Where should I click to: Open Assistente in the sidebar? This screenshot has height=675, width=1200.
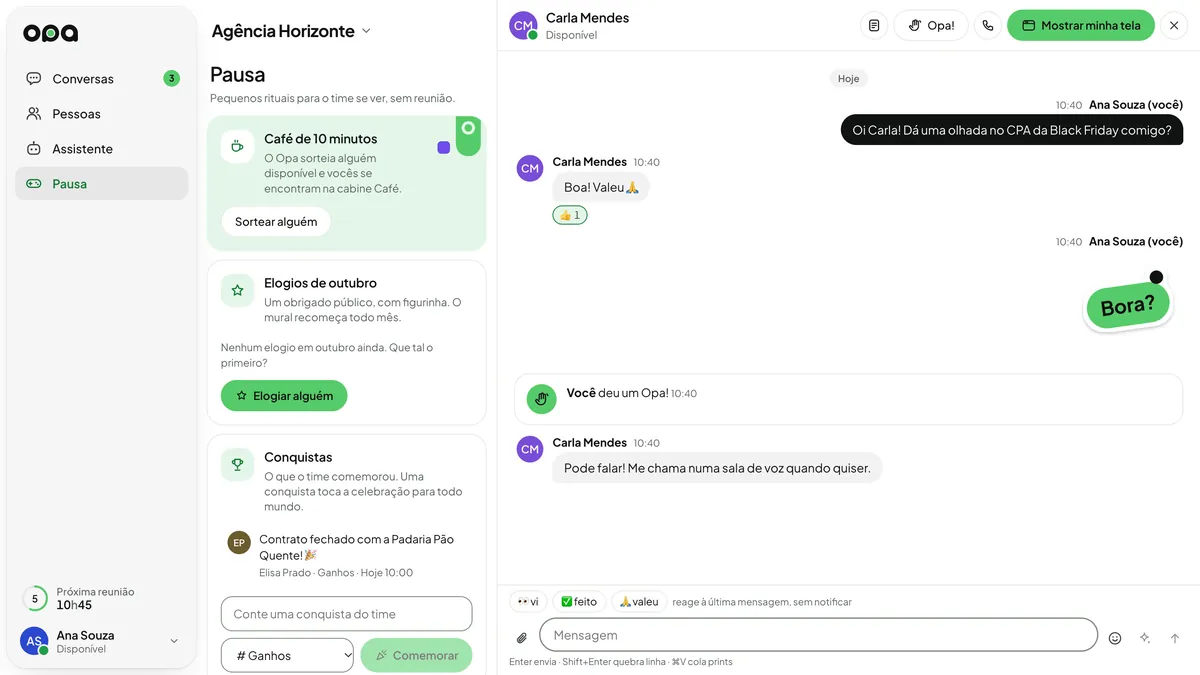tap(101, 149)
